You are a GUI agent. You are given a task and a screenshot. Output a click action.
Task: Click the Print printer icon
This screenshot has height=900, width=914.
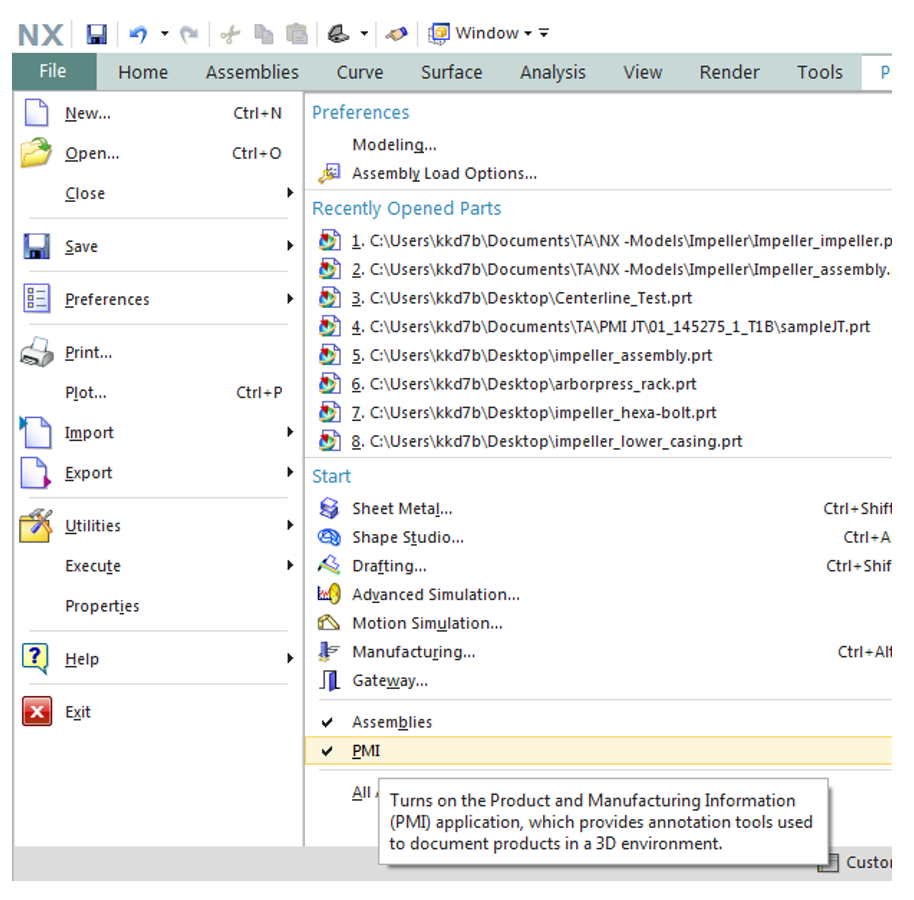36,352
